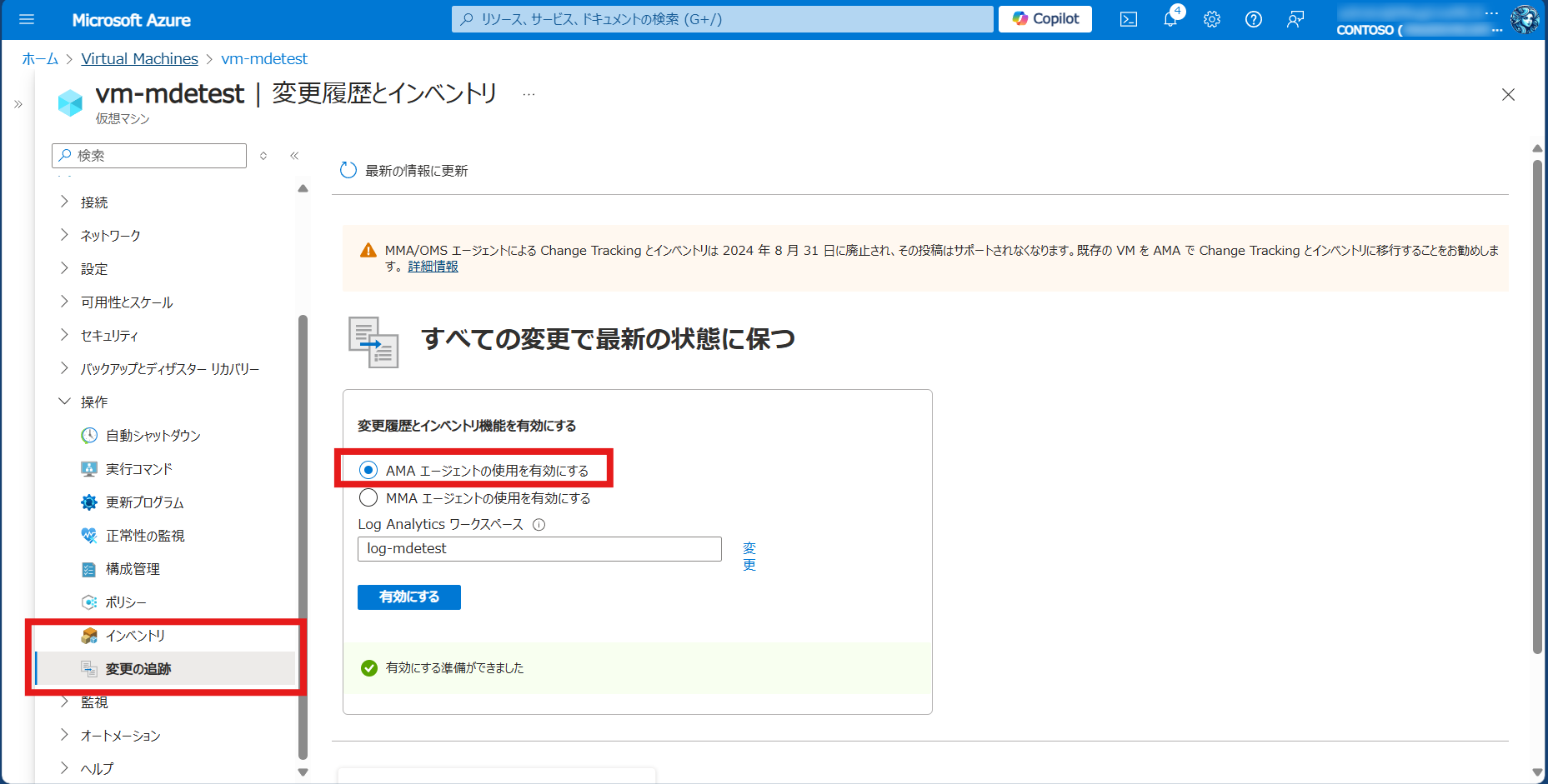Click the change tracking document icon
Viewport: 1548px width, 784px height.
point(373,342)
